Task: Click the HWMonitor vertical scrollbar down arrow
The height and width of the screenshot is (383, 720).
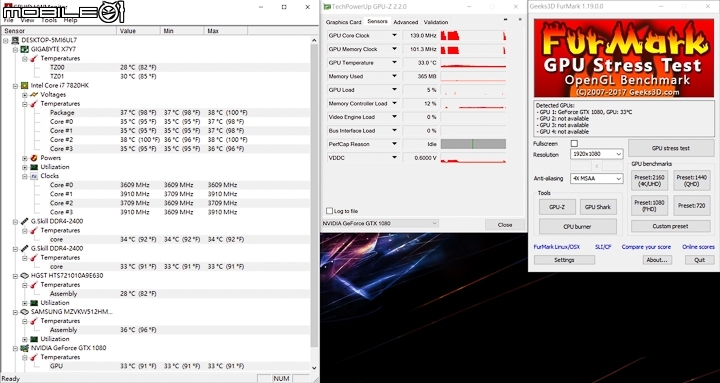Action: coord(314,368)
